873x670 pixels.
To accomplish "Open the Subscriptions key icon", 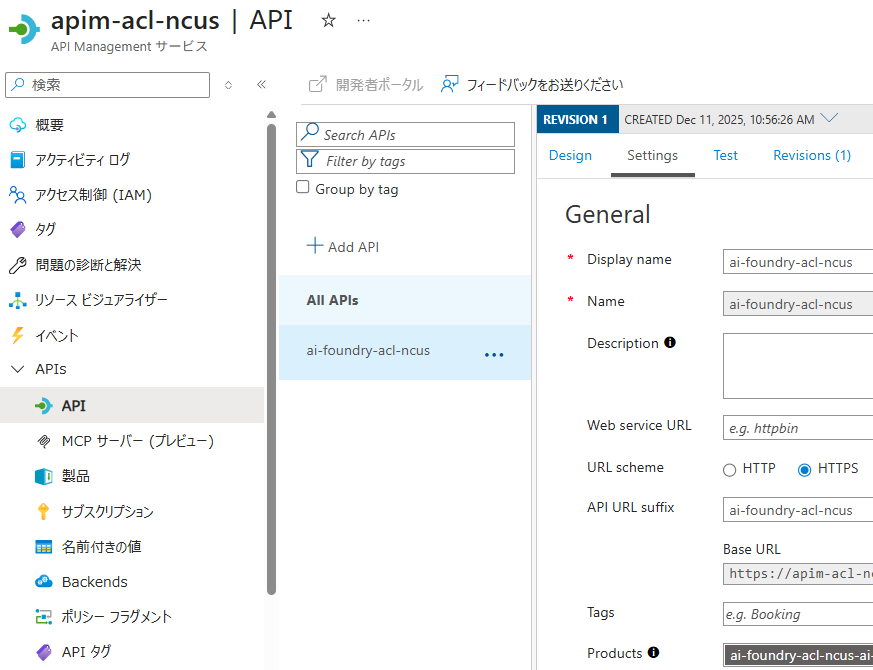I will (x=43, y=511).
